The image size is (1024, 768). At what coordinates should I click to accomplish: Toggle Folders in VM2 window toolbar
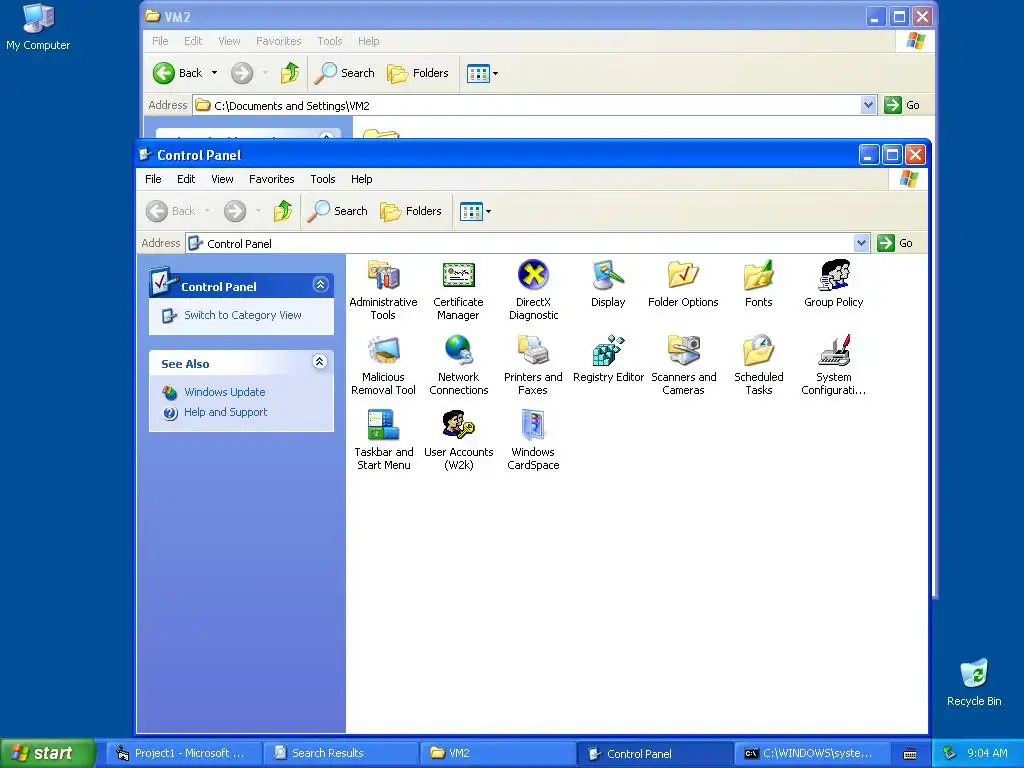pyautogui.click(x=417, y=73)
